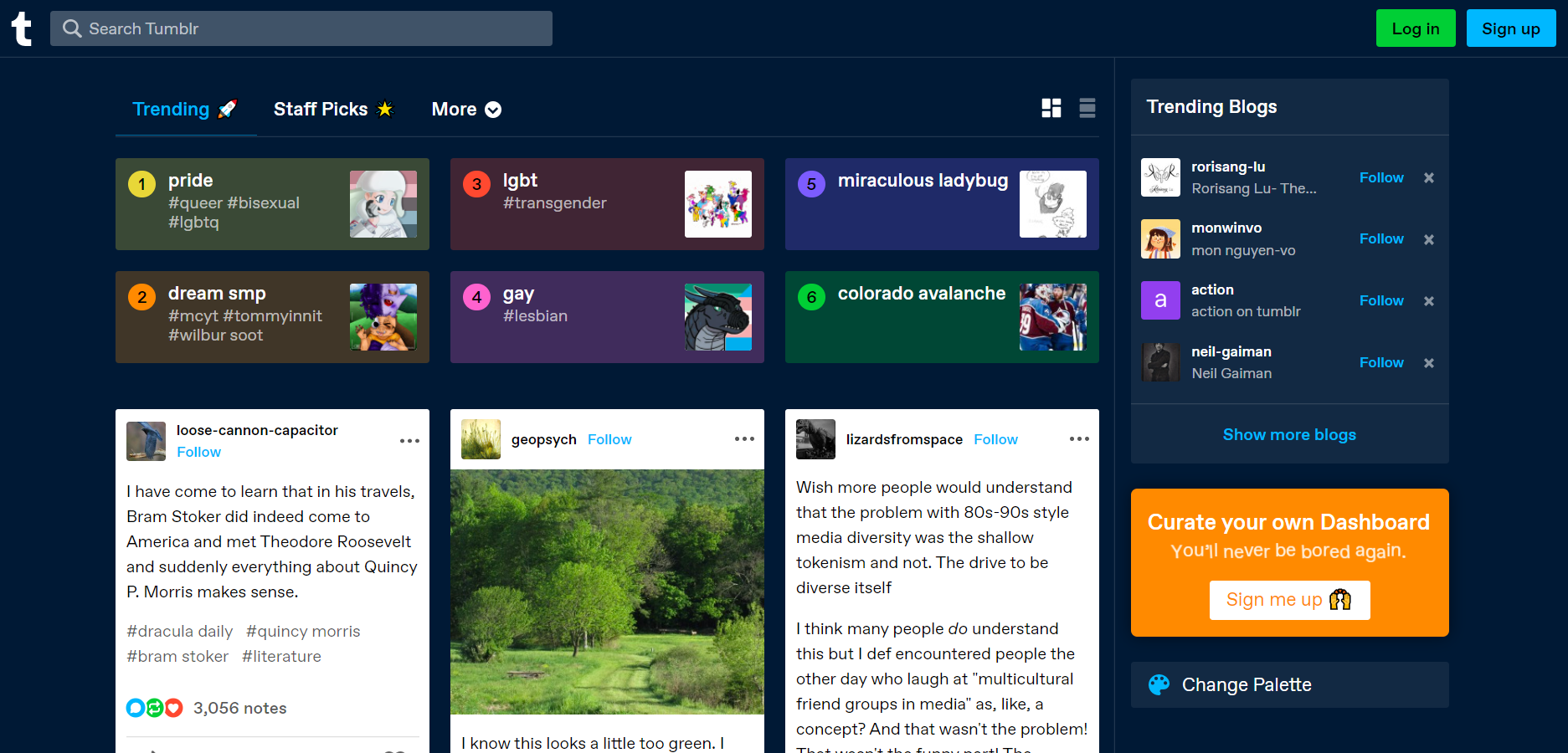The height and width of the screenshot is (753, 1568).
Task: Follow geopsych from the post header
Action: (609, 439)
